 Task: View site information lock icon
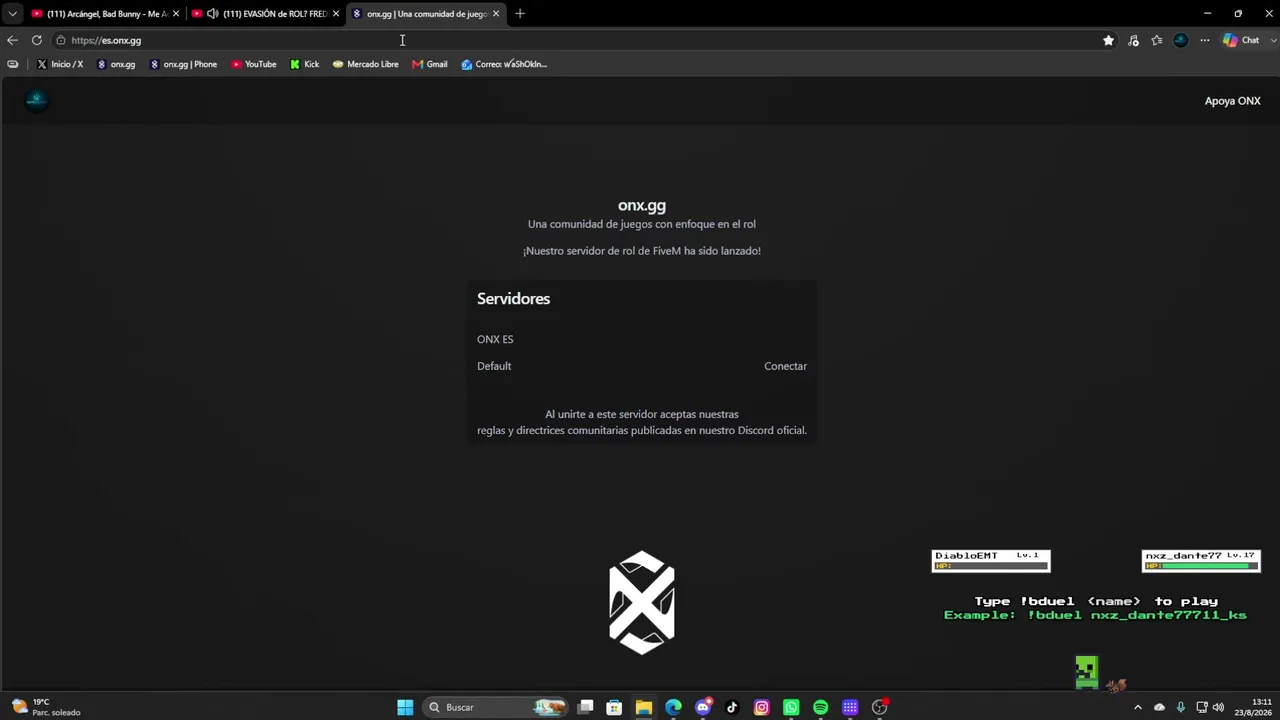(x=61, y=40)
